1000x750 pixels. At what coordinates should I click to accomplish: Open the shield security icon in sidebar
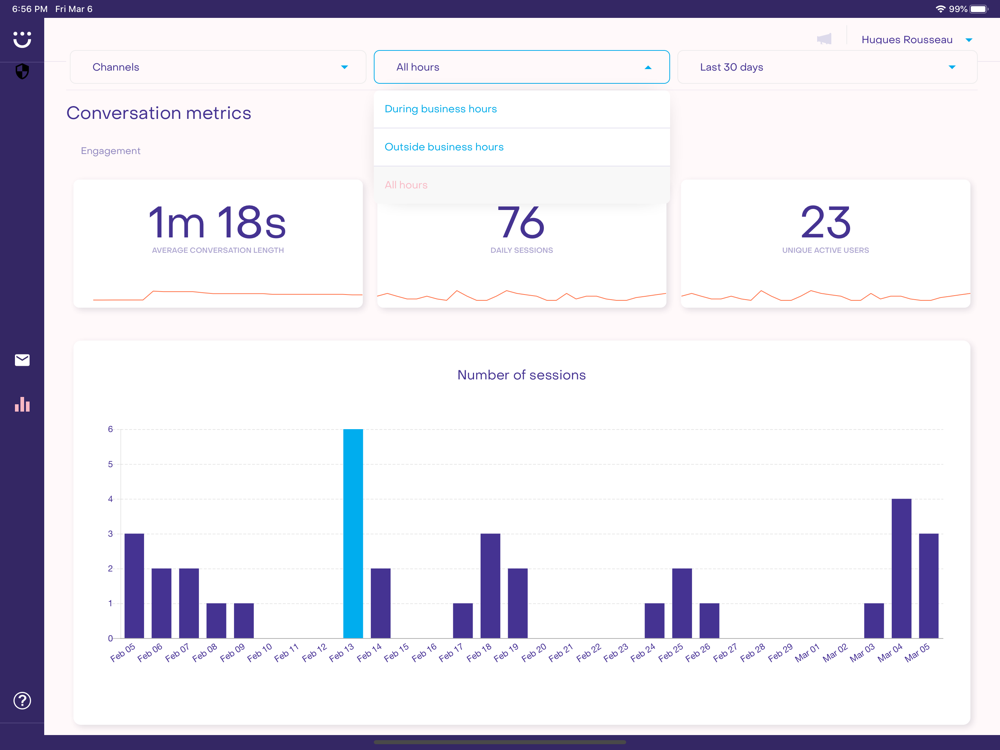pyautogui.click(x=22, y=72)
